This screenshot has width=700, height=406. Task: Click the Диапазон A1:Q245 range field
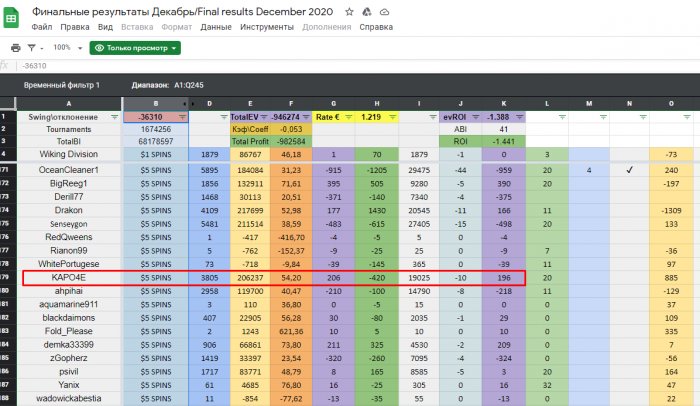[167, 85]
